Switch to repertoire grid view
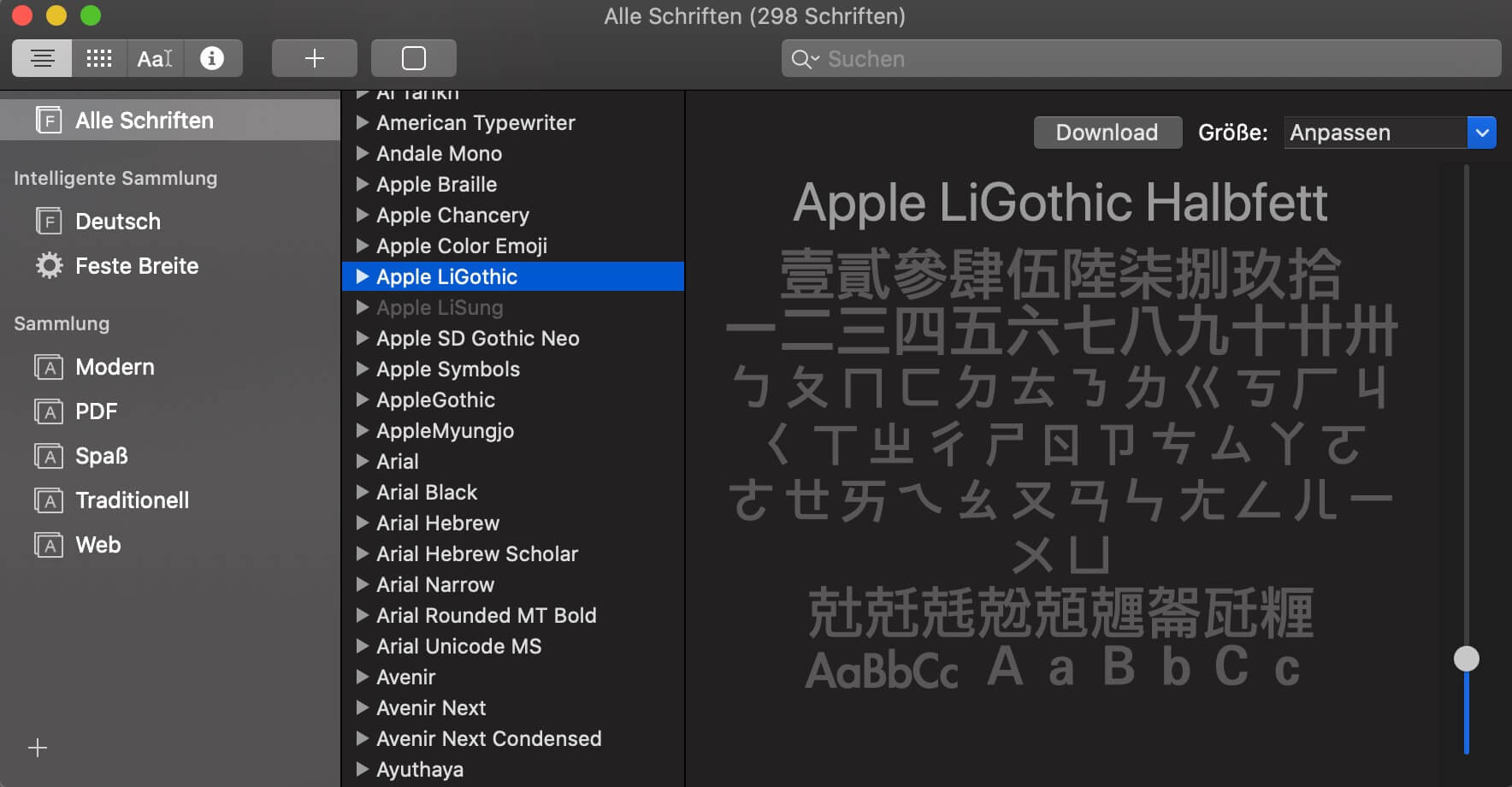Screen dimensions: 1512x787 click(99, 58)
